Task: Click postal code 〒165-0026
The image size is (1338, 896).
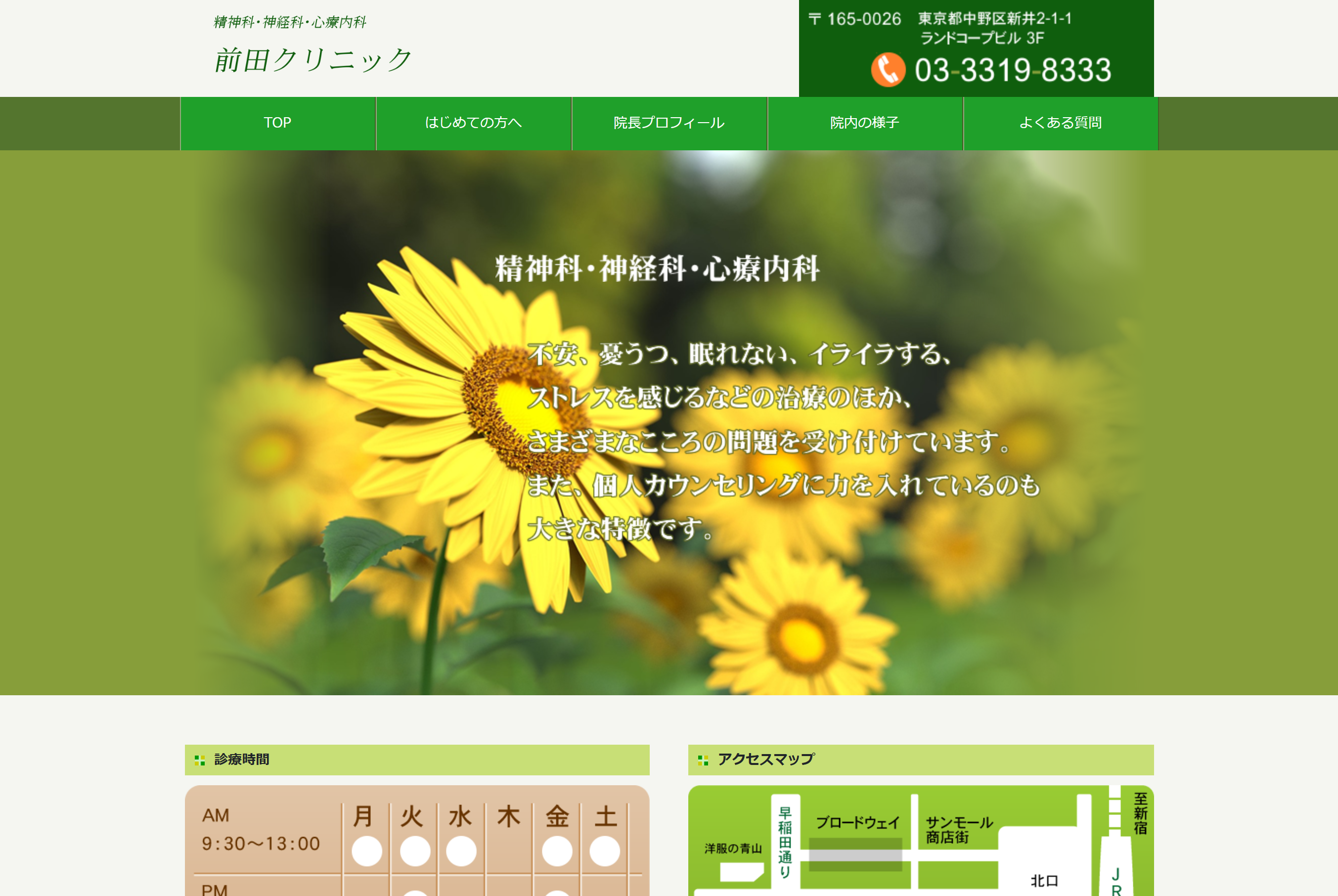Action: (x=855, y=19)
